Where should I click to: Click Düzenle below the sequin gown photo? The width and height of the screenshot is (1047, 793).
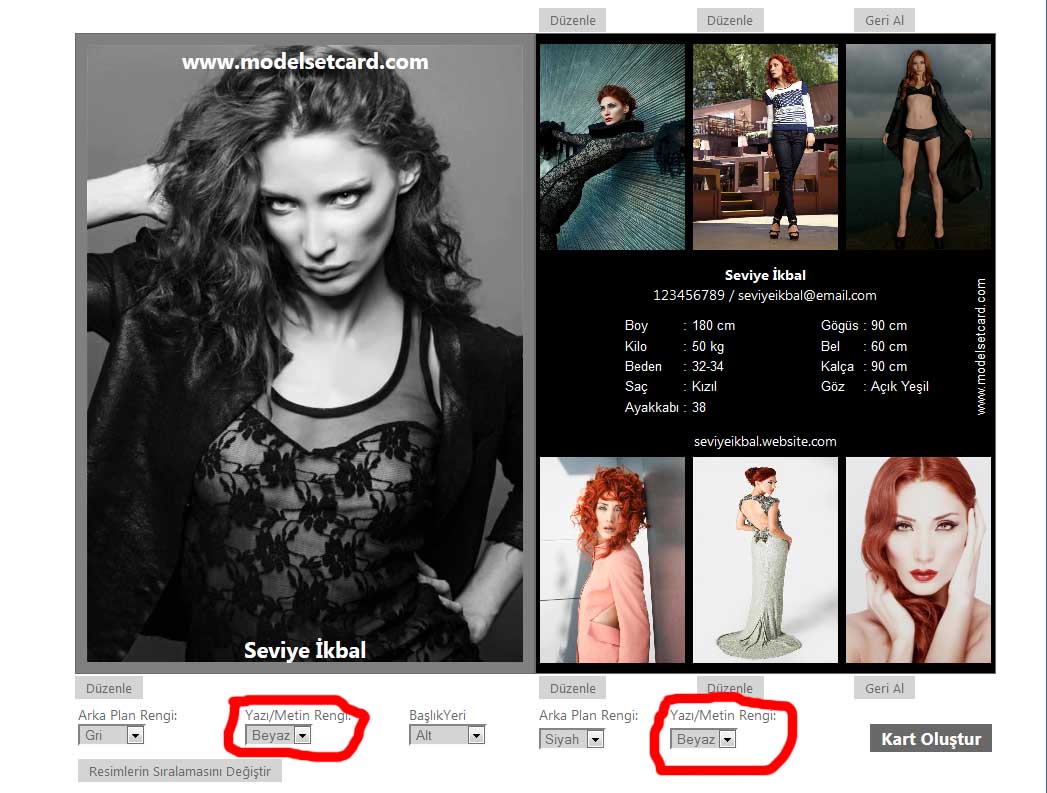[730, 688]
